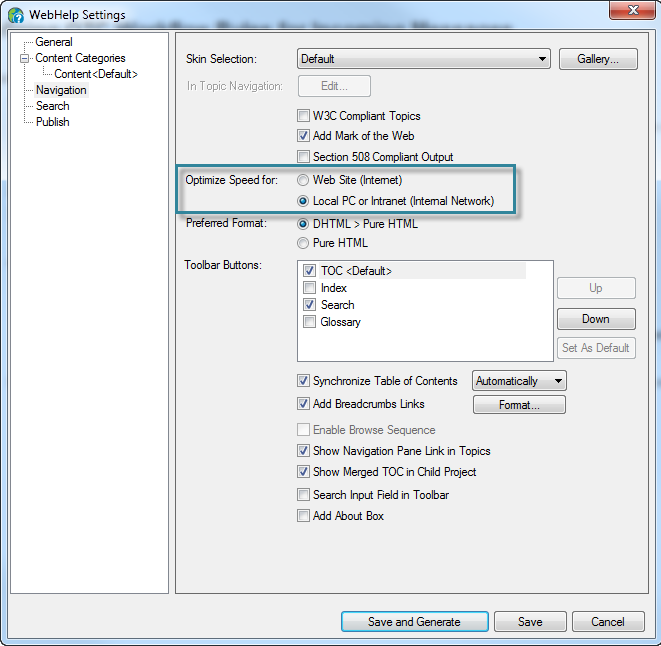
Task: Uncheck the Search toolbar button
Action: pyautogui.click(x=309, y=305)
